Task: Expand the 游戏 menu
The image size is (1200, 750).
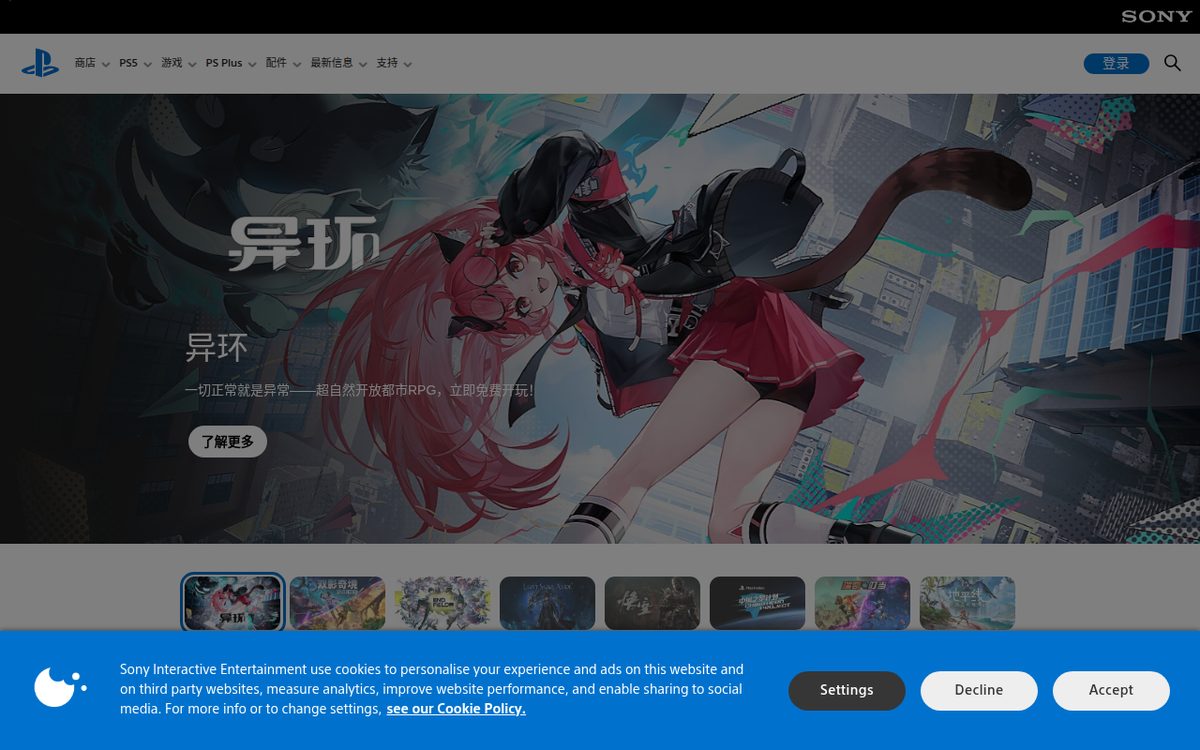Action: click(179, 63)
